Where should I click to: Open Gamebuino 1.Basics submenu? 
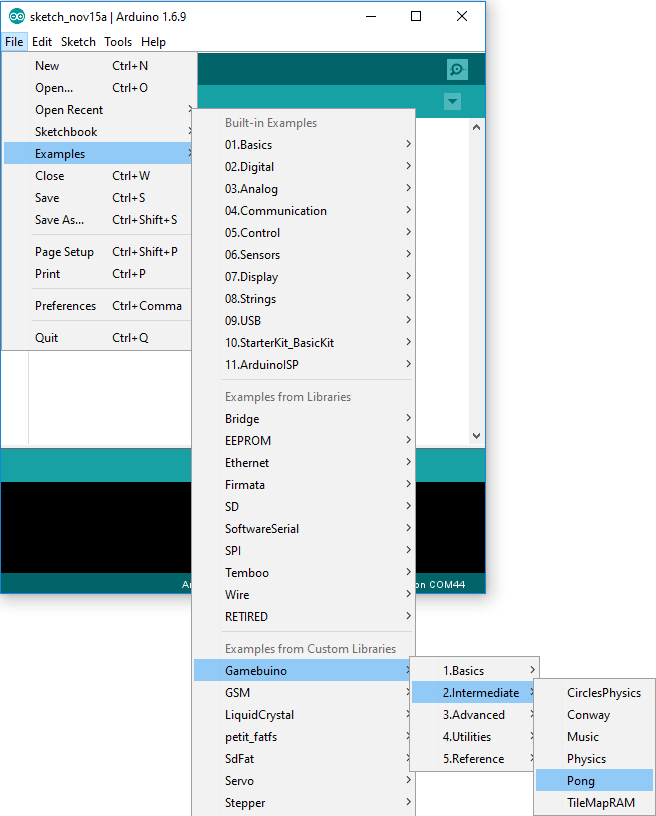tap(474, 670)
